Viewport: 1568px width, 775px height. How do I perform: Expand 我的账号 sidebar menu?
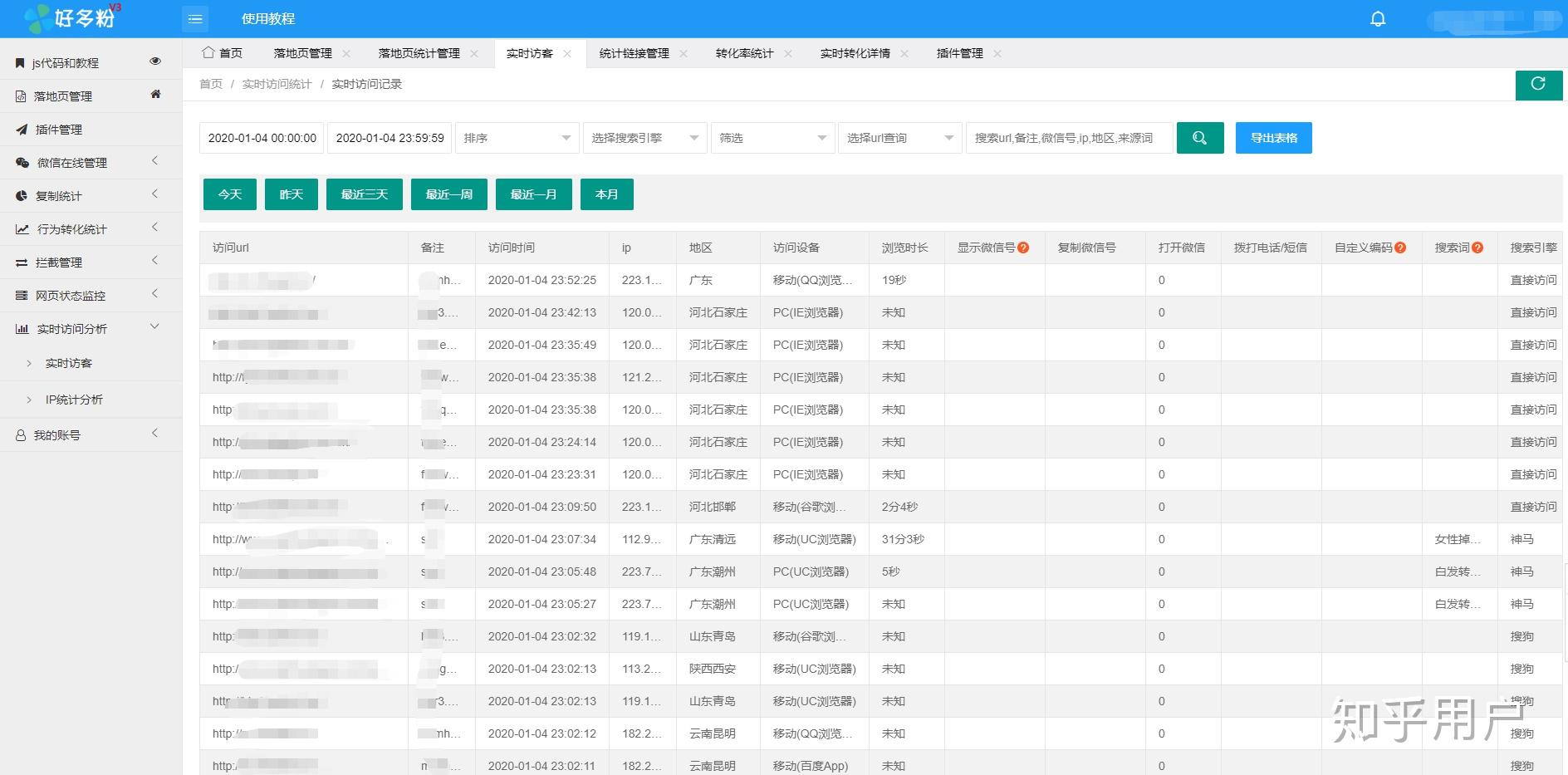154,434
